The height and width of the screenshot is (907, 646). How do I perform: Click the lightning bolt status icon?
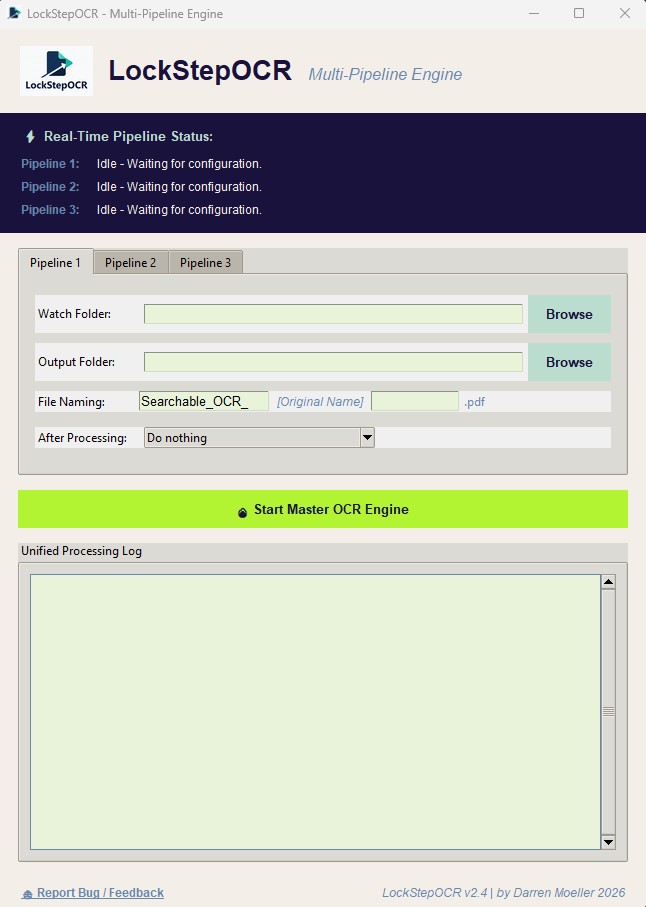30,137
